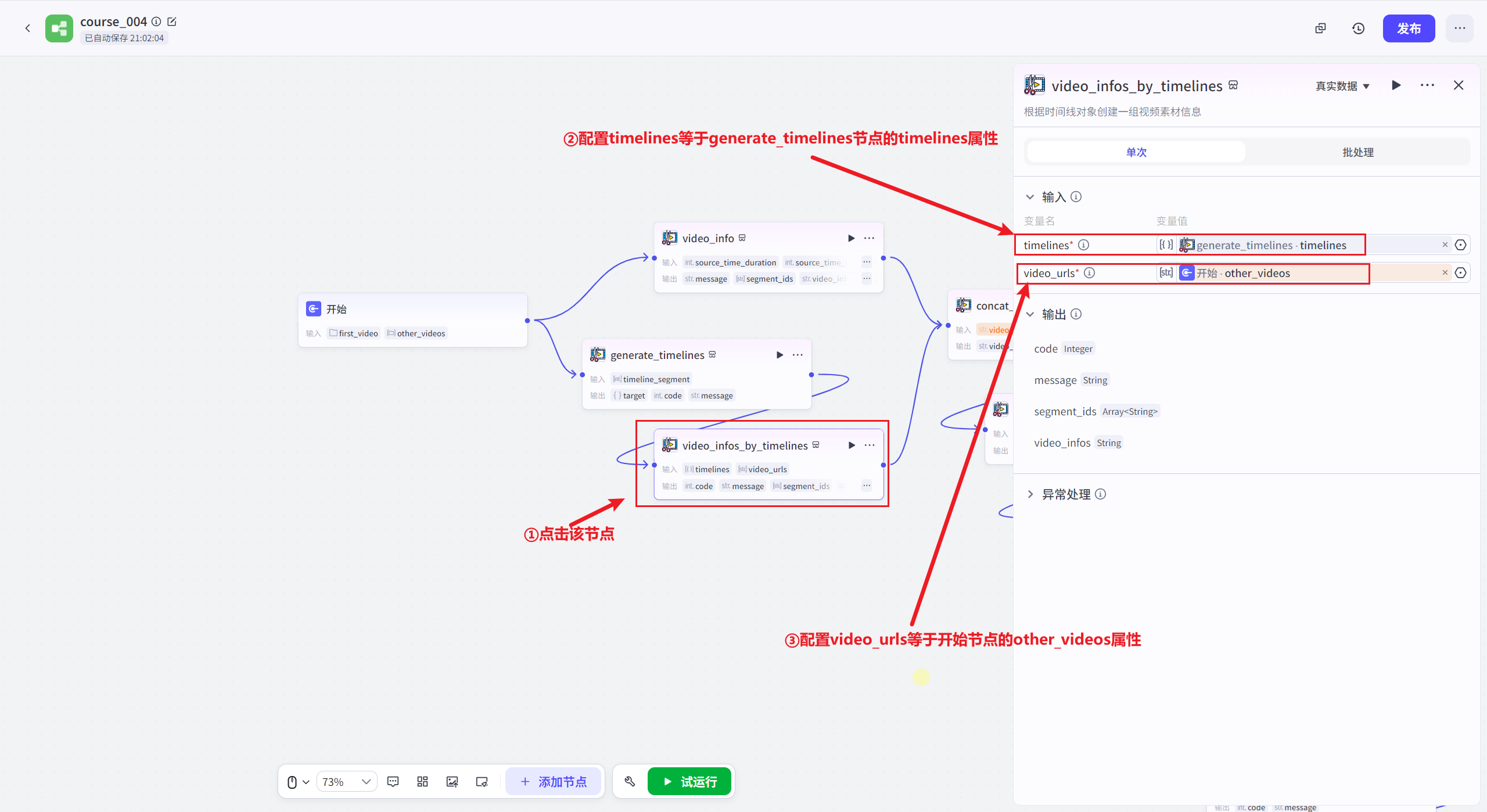
Task: Click the auto-layout grid icon in bottom toolbar
Action: [x=422, y=781]
